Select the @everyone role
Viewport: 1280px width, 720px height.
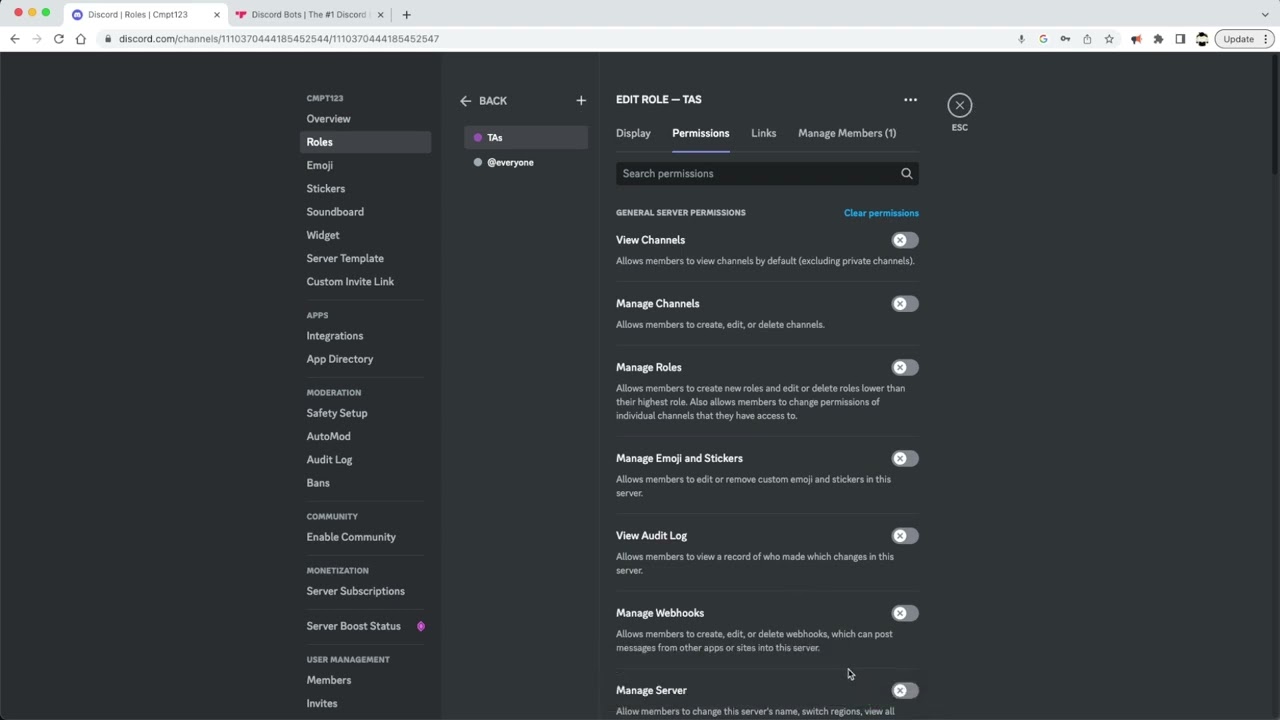point(526,162)
